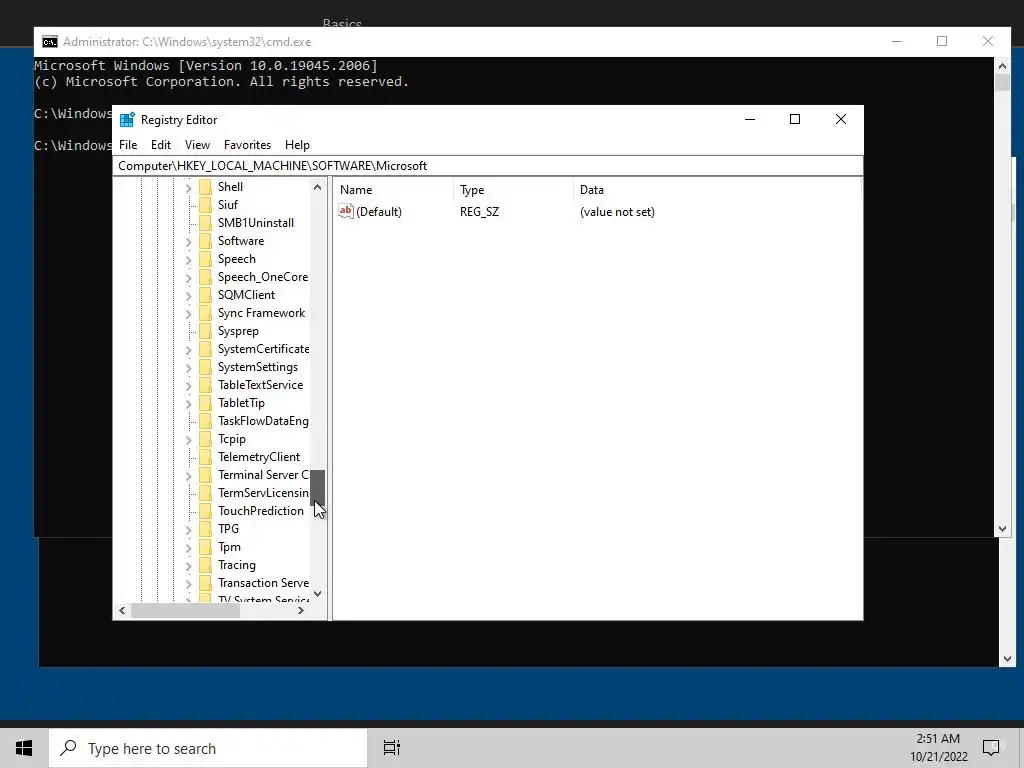Viewport: 1024px width, 768px height.
Task: Select the REG_SZ type cell
Action: [479, 212]
